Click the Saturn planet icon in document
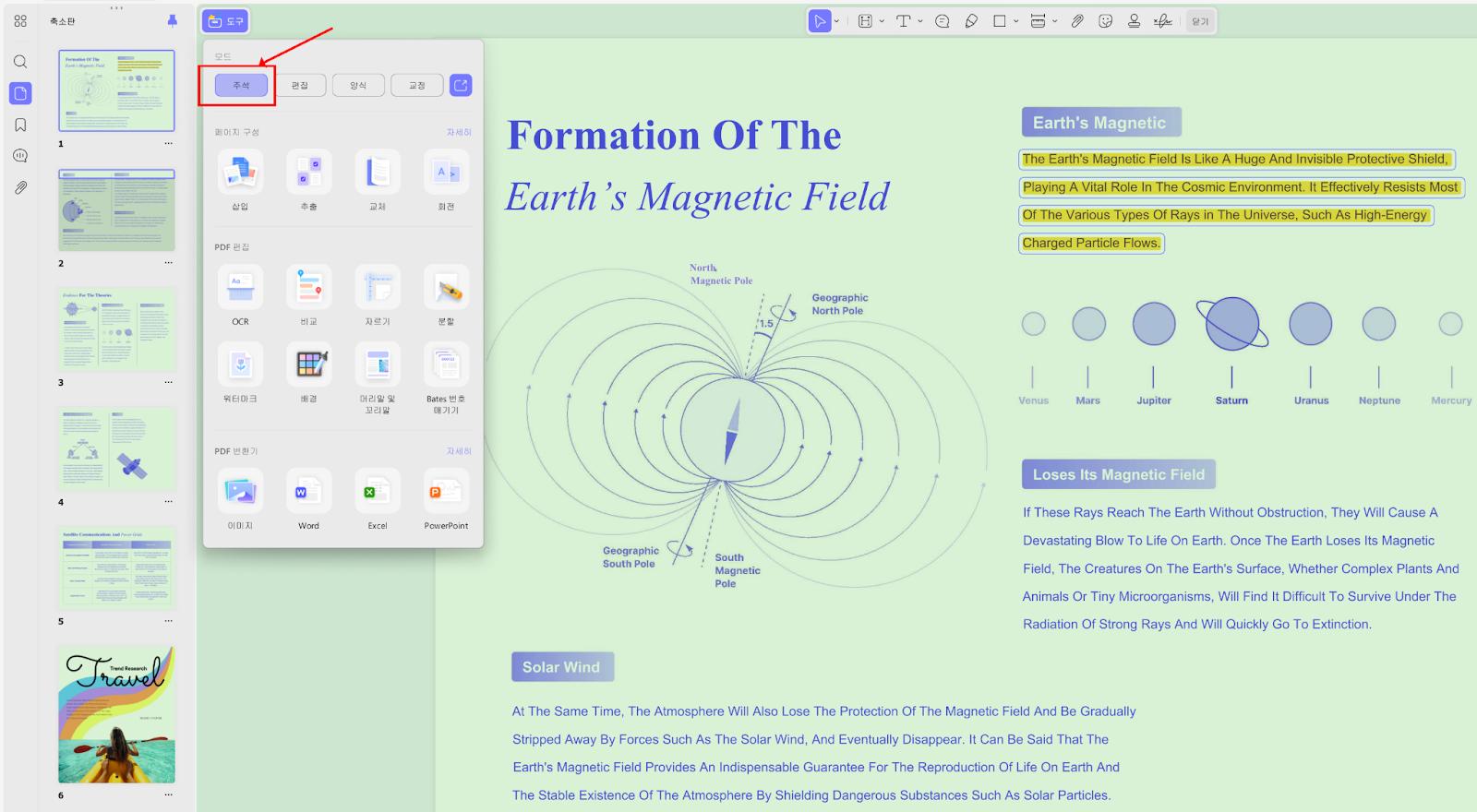This screenshot has width=1477, height=812. click(x=1232, y=324)
